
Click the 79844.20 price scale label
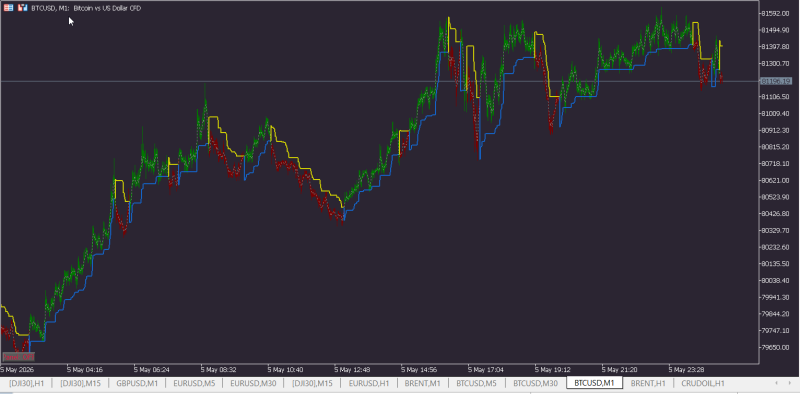[x=776, y=314]
